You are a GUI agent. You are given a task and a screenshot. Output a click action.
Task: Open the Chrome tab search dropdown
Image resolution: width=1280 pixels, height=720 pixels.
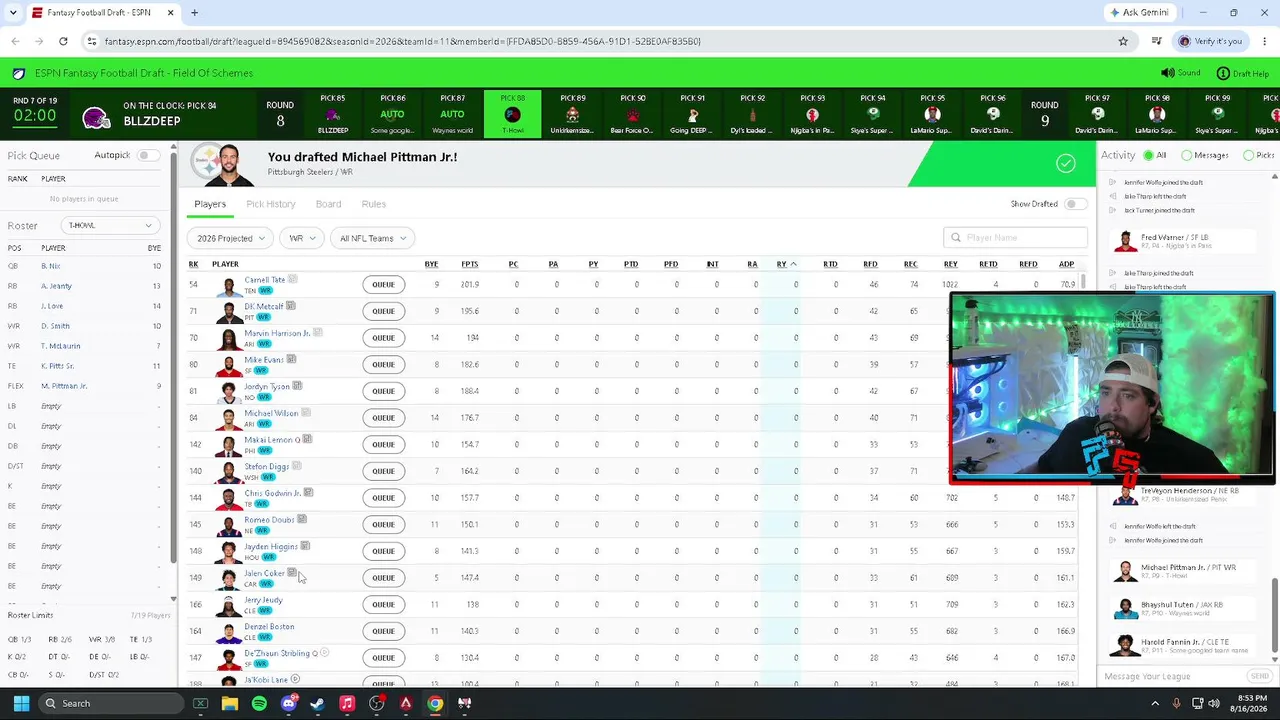pyautogui.click(x=13, y=13)
